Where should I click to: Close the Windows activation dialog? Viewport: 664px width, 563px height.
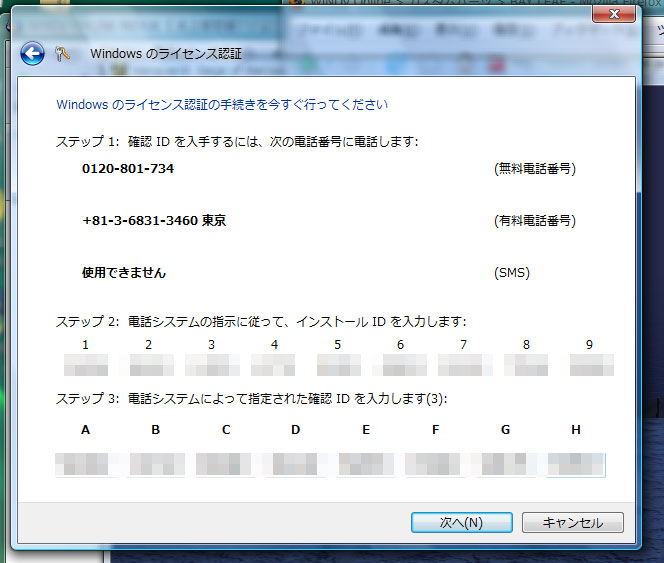pyautogui.click(x=614, y=14)
